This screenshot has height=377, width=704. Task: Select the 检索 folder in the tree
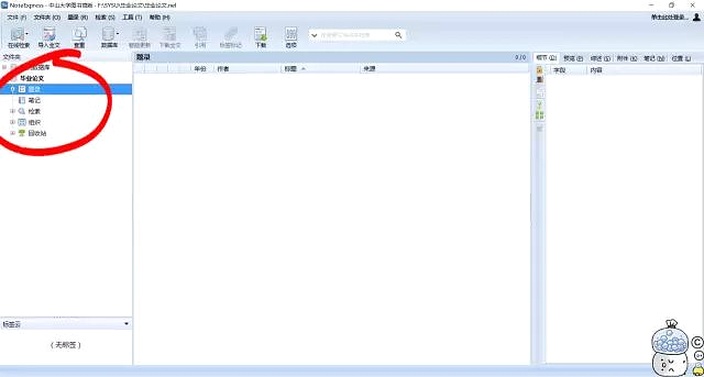coord(34,111)
